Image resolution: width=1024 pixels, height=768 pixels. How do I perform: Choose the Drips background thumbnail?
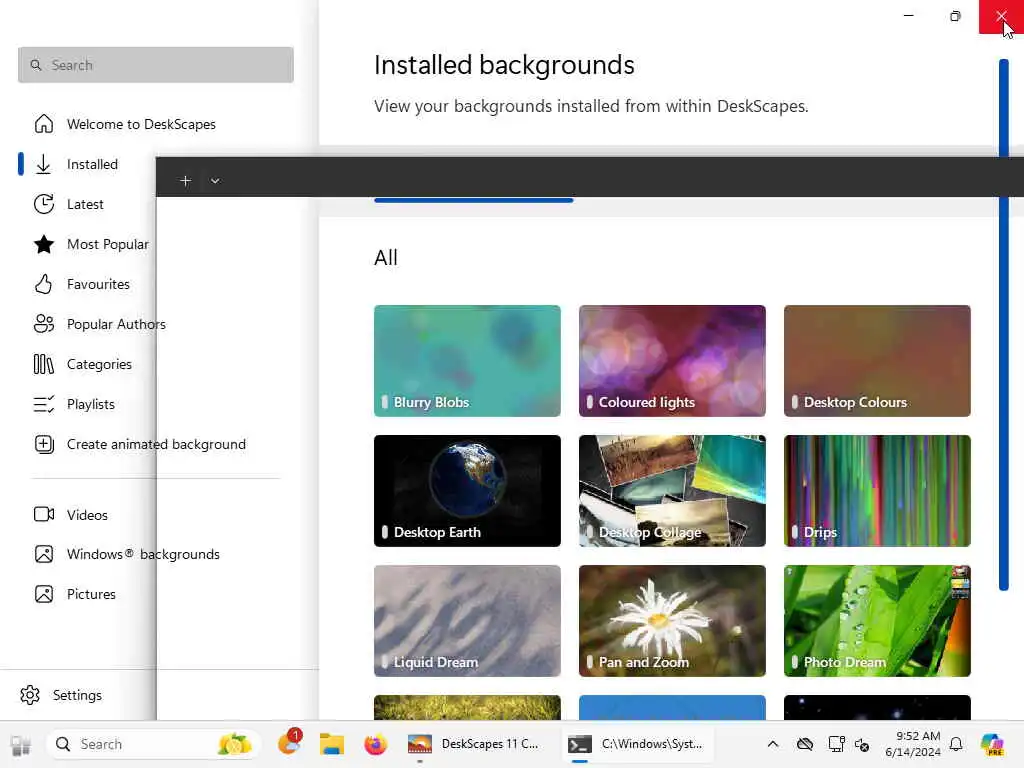pyautogui.click(x=877, y=490)
